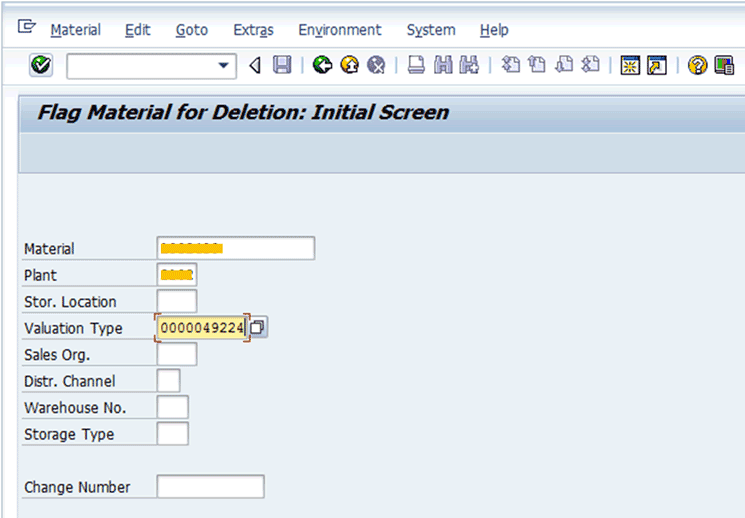745x518 pixels.
Task: Click the Generate Shortcut icon
Action: 657,66
